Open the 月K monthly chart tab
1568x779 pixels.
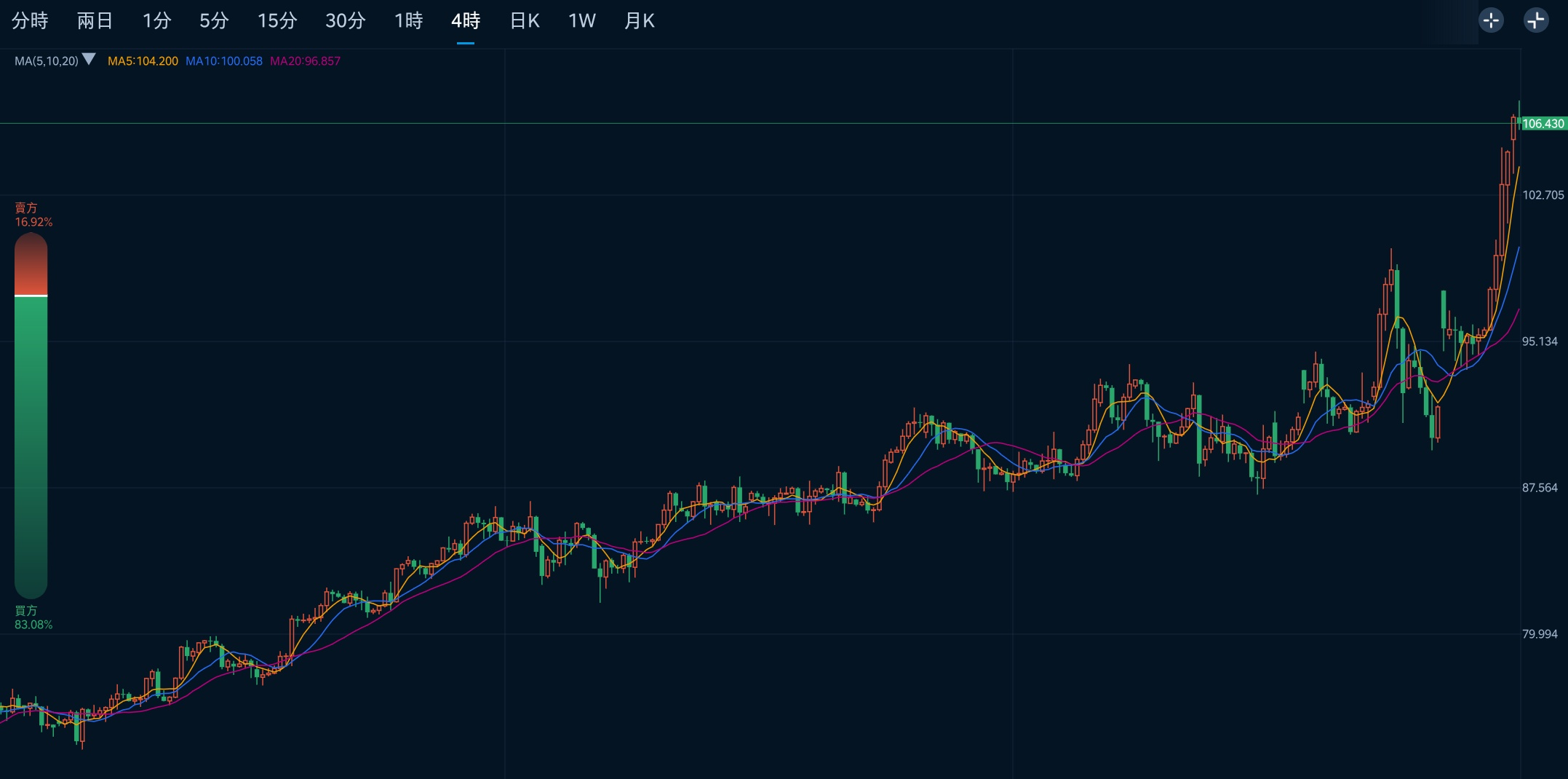(640, 21)
